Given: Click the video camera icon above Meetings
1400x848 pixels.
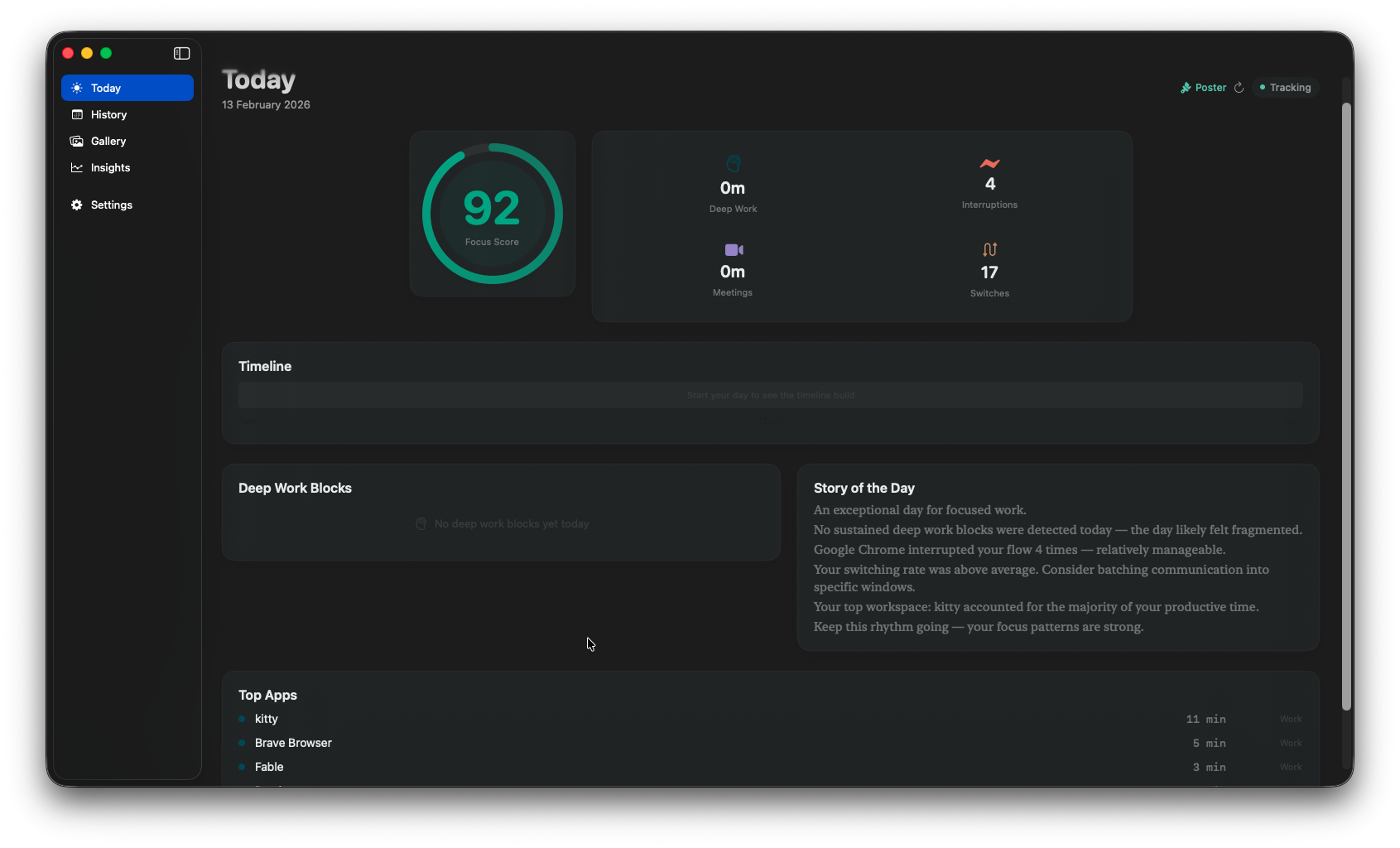Looking at the screenshot, I should point(732,249).
